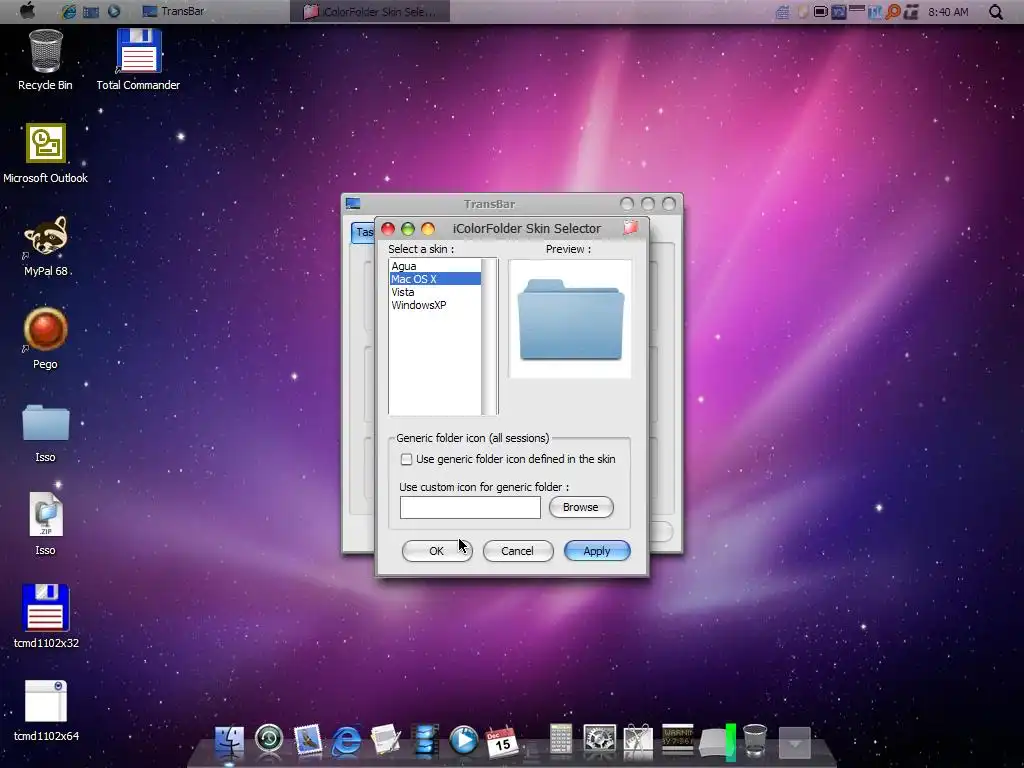
Task: Click the 8:40 AM clock in menu bar
Action: pos(948,12)
